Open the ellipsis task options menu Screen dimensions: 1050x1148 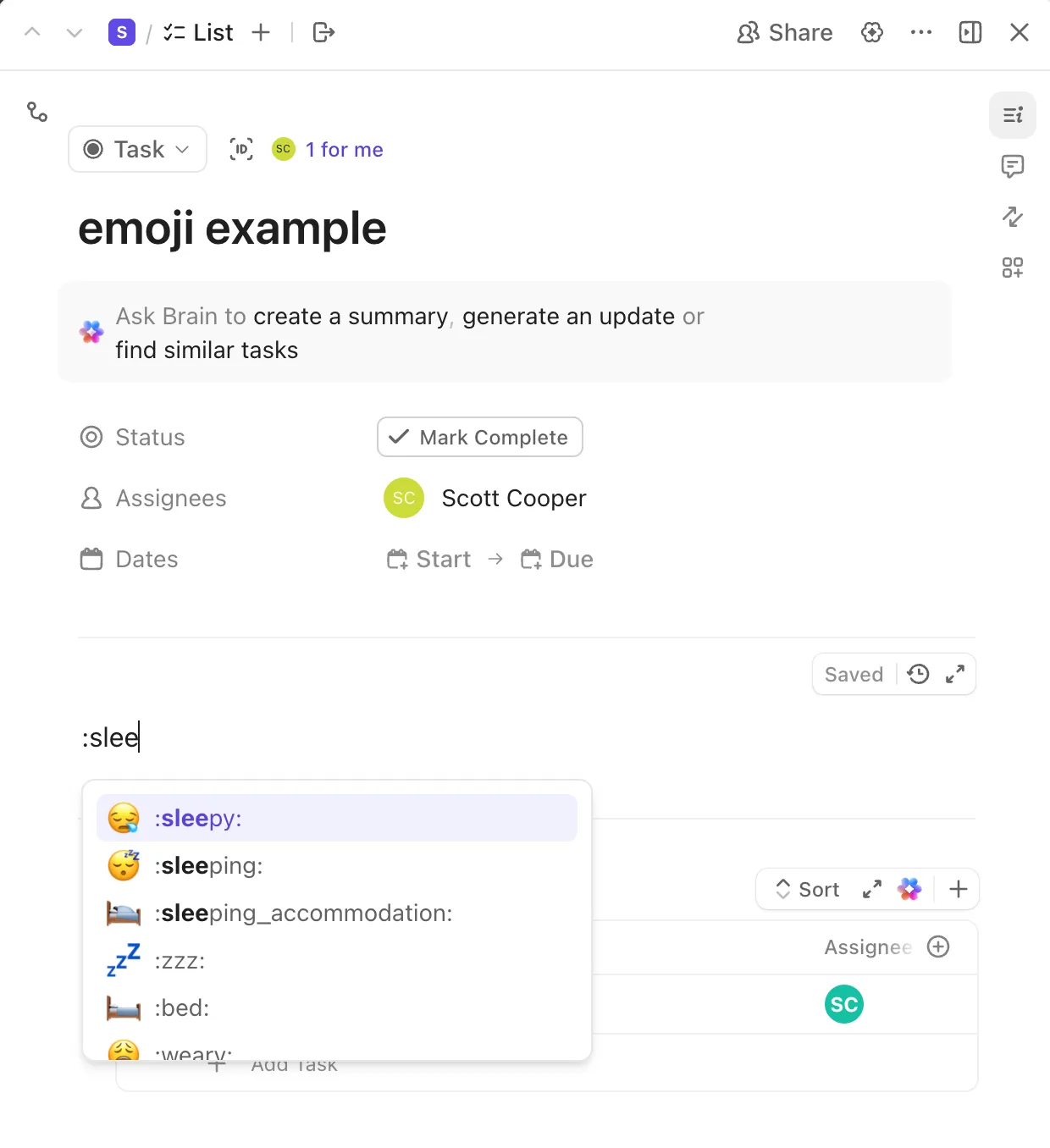(x=921, y=32)
